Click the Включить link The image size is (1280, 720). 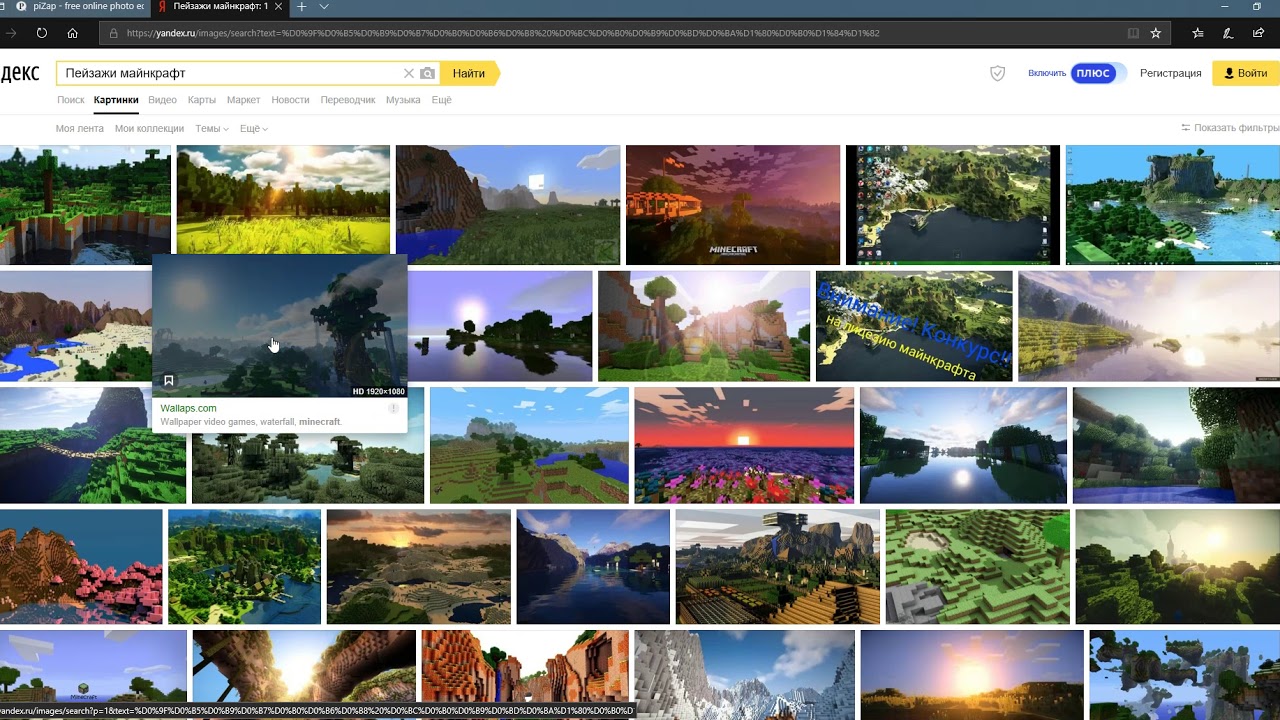pyautogui.click(x=1047, y=73)
